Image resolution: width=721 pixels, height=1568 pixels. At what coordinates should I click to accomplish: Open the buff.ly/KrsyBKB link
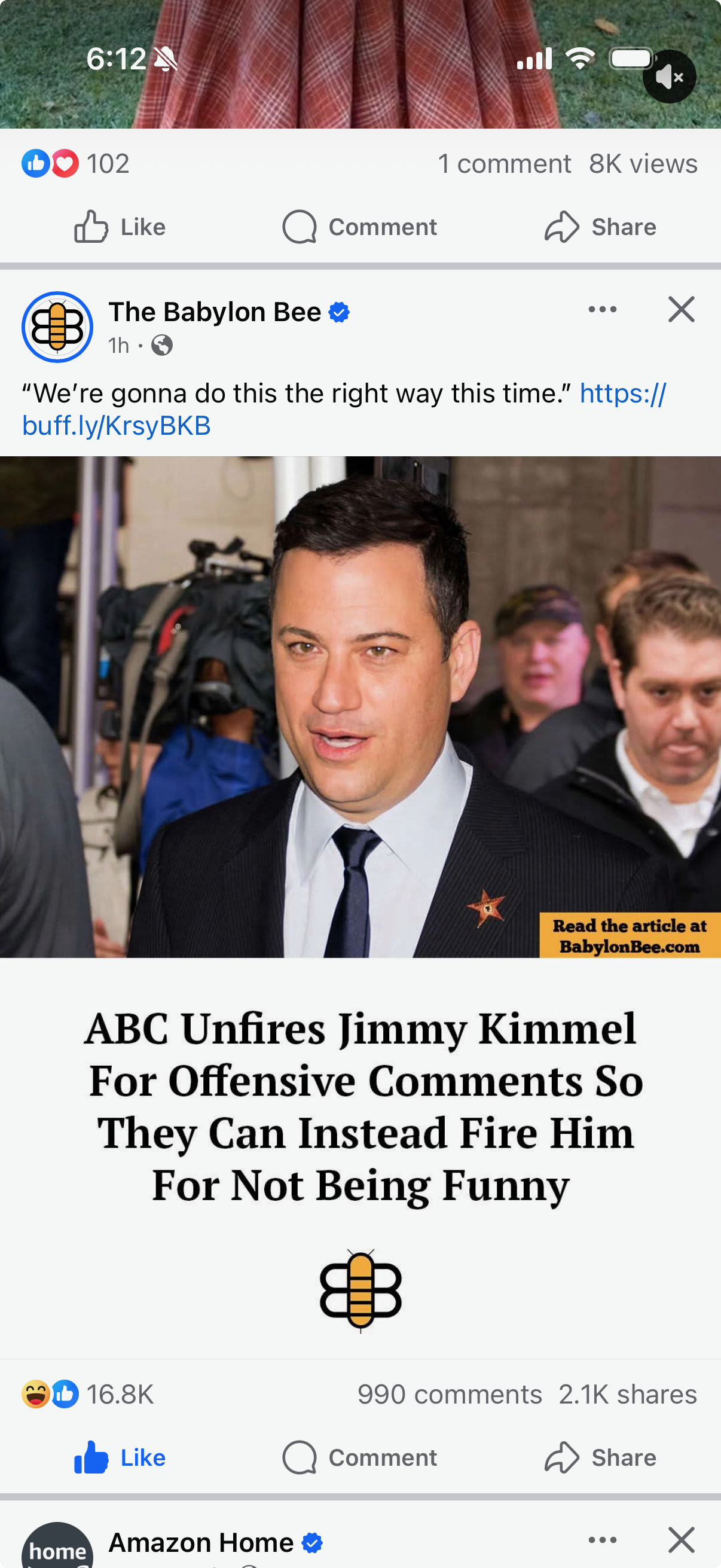point(344,409)
